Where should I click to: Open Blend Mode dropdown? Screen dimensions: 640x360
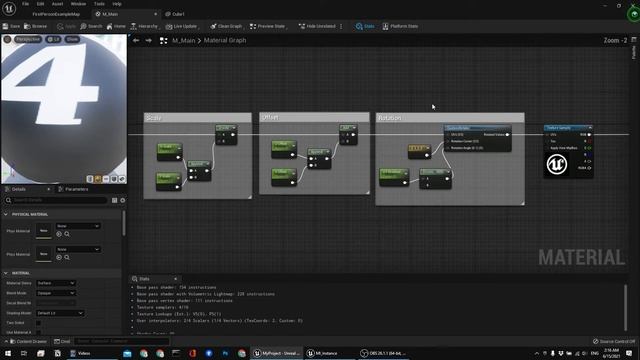coord(56,293)
